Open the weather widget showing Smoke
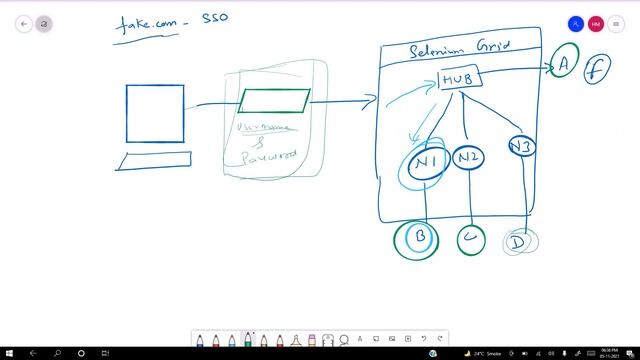Image resolution: width=640 pixels, height=360 pixels. pos(482,354)
